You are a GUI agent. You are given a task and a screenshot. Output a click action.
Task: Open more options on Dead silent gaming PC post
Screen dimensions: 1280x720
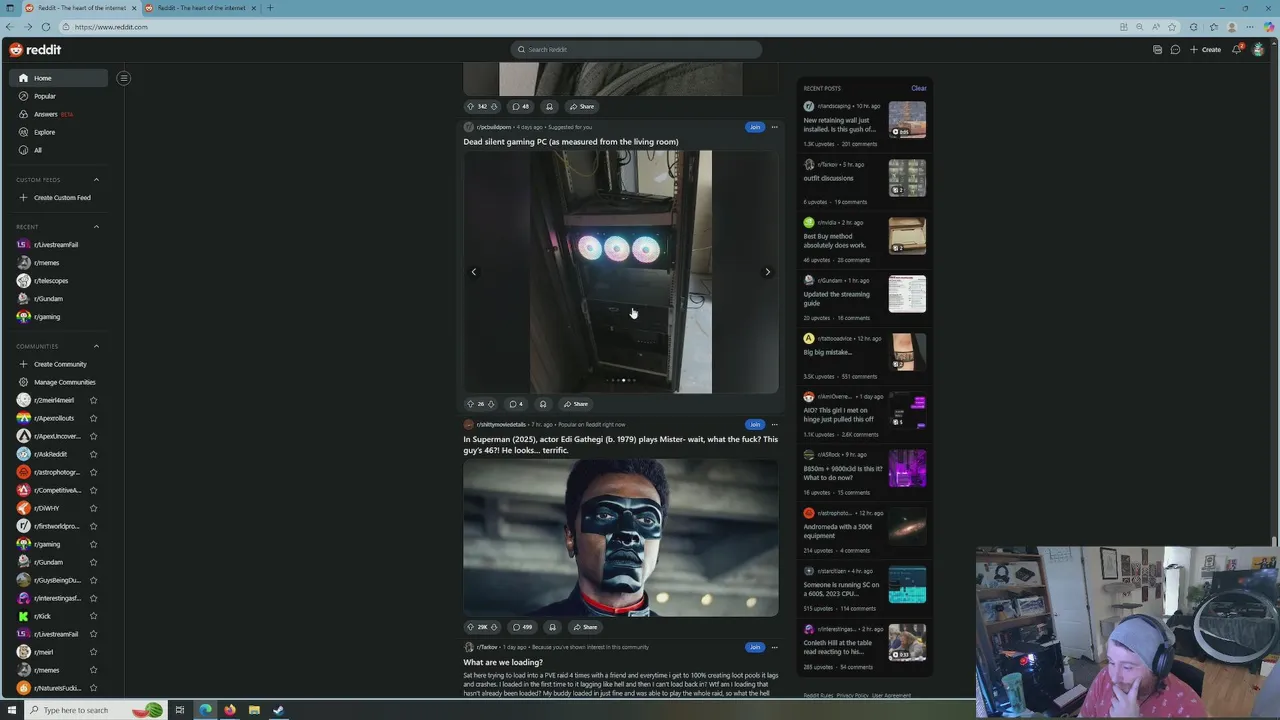point(774,127)
